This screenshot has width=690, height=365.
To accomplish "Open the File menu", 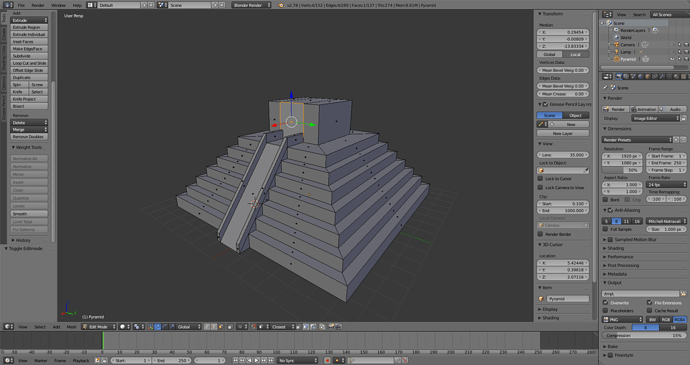I will click(21, 5).
